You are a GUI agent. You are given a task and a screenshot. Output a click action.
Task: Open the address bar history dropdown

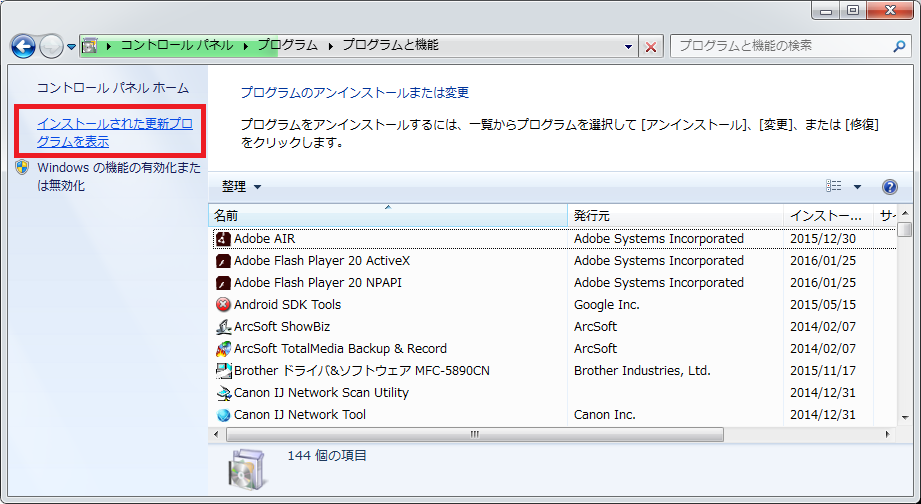pos(628,46)
